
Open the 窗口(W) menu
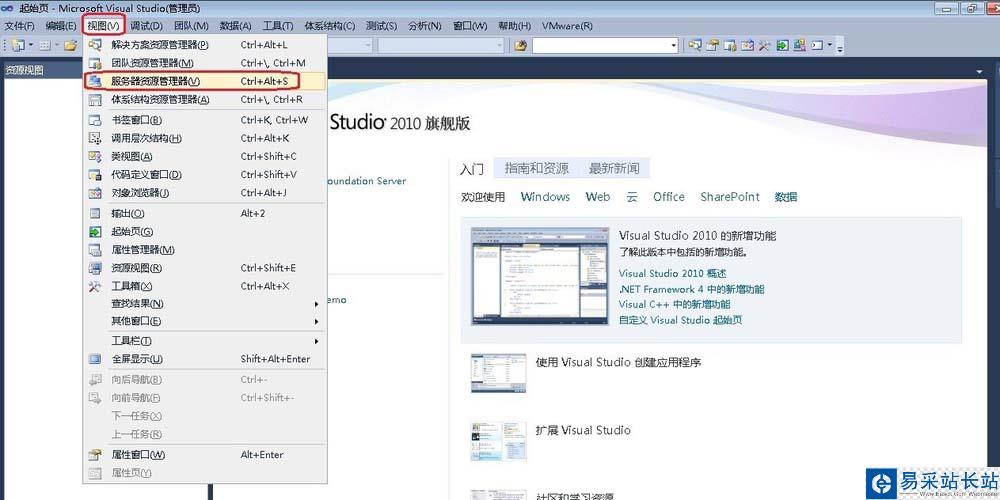click(470, 26)
